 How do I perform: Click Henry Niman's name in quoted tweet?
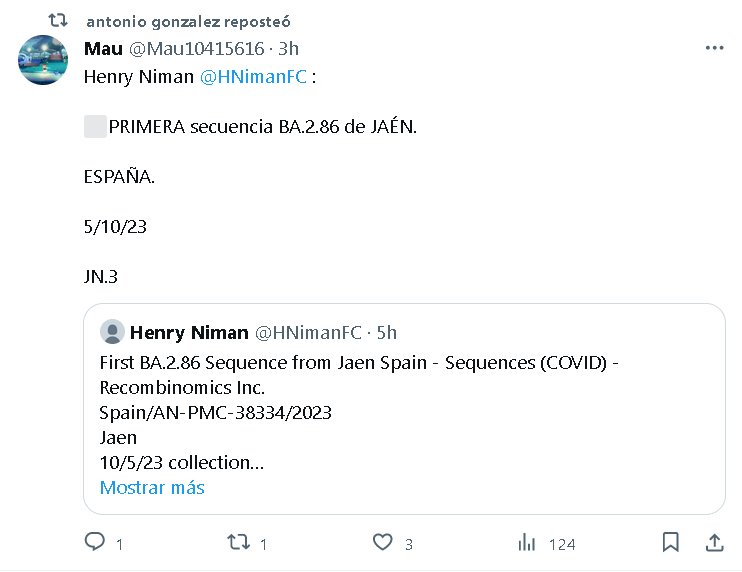[189, 332]
